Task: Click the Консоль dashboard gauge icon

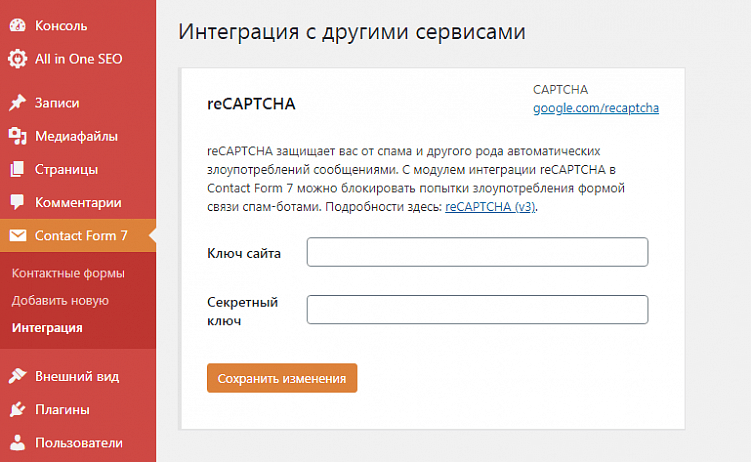Action: pyautogui.click(x=17, y=25)
